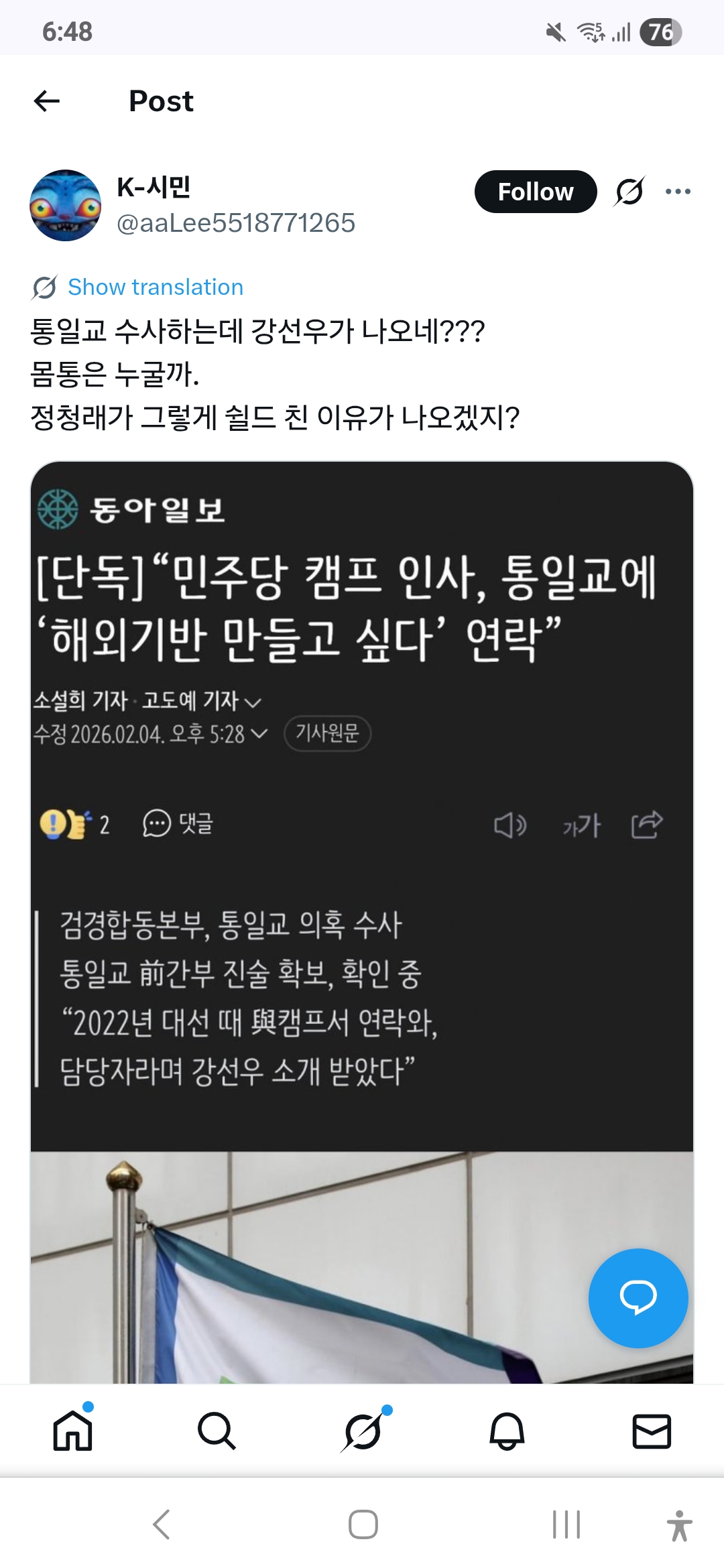The height and width of the screenshot is (1568, 724).
Task: Go to the Home tab
Action: coord(72,1431)
